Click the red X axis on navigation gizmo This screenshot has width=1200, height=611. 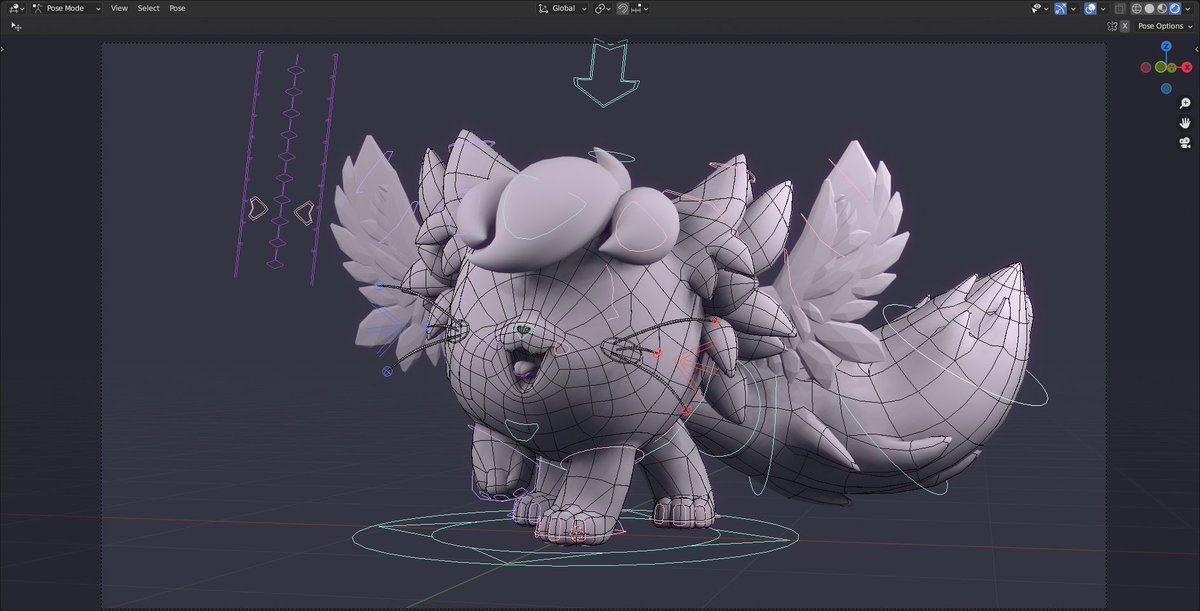[x=1187, y=67]
